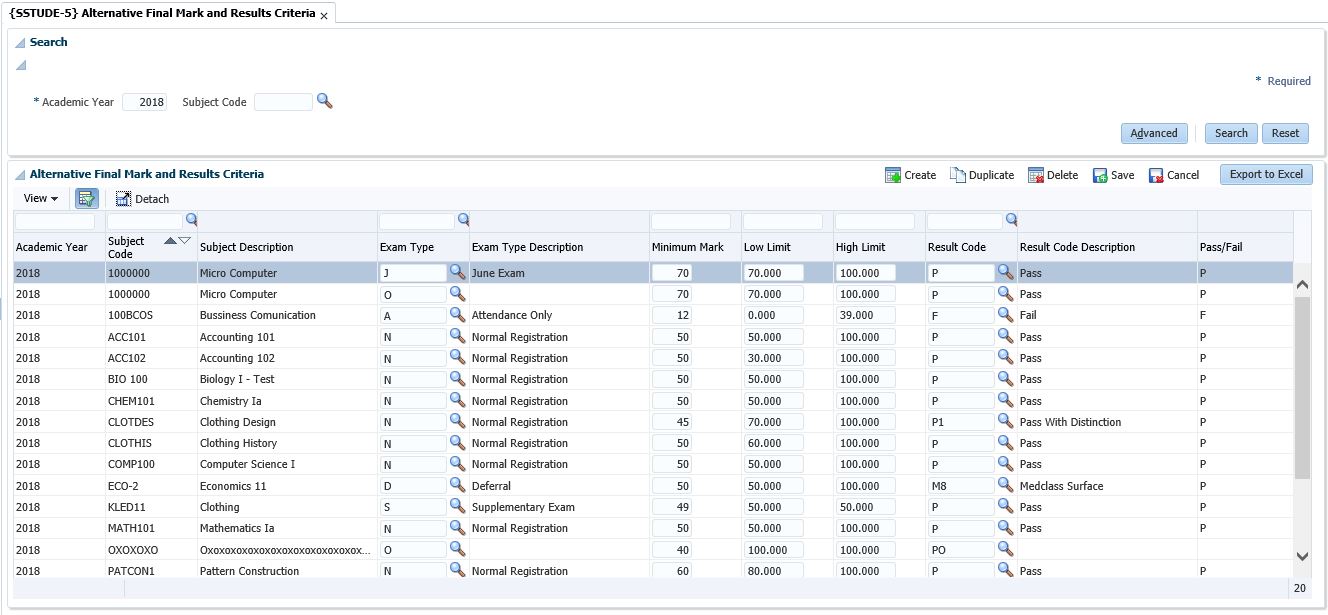Select the SSTUDE-5 Alternative Final Mark tab
This screenshot has width=1328, height=615.
(161, 14)
